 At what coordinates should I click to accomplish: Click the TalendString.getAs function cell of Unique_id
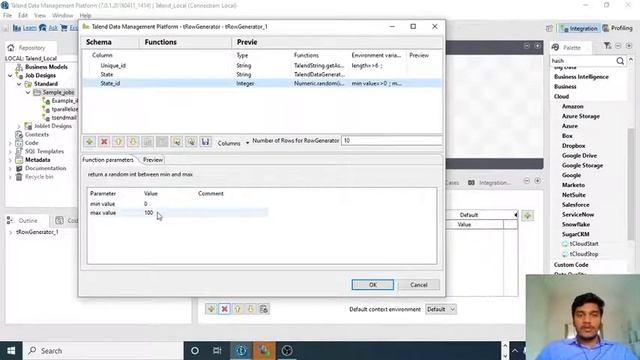(x=319, y=65)
